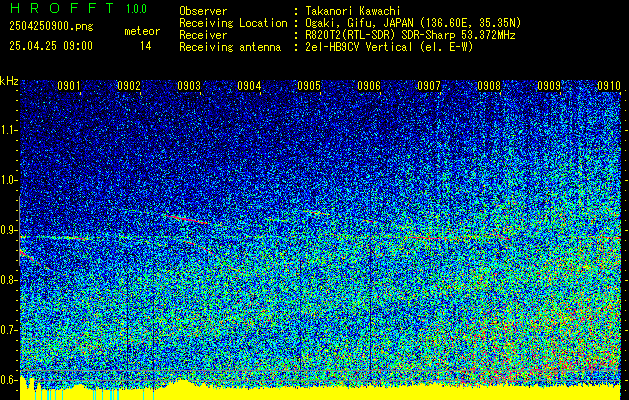Click the Observer label
Viewport: 629px width, 400px height.
pyautogui.click(x=203, y=11)
